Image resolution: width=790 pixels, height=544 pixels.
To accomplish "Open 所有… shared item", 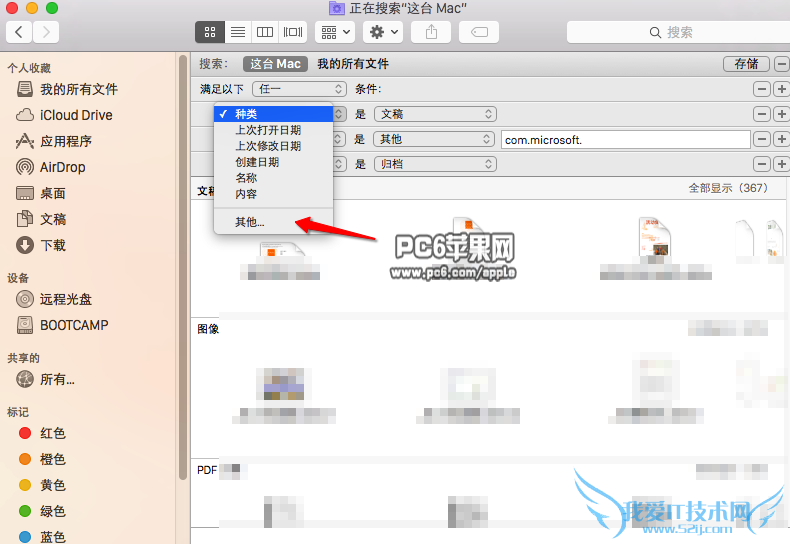I will 45,379.
